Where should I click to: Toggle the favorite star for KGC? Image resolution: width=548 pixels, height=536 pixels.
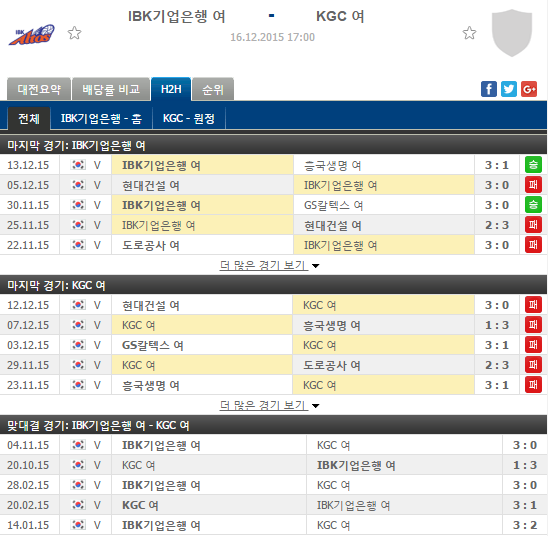coord(469,33)
